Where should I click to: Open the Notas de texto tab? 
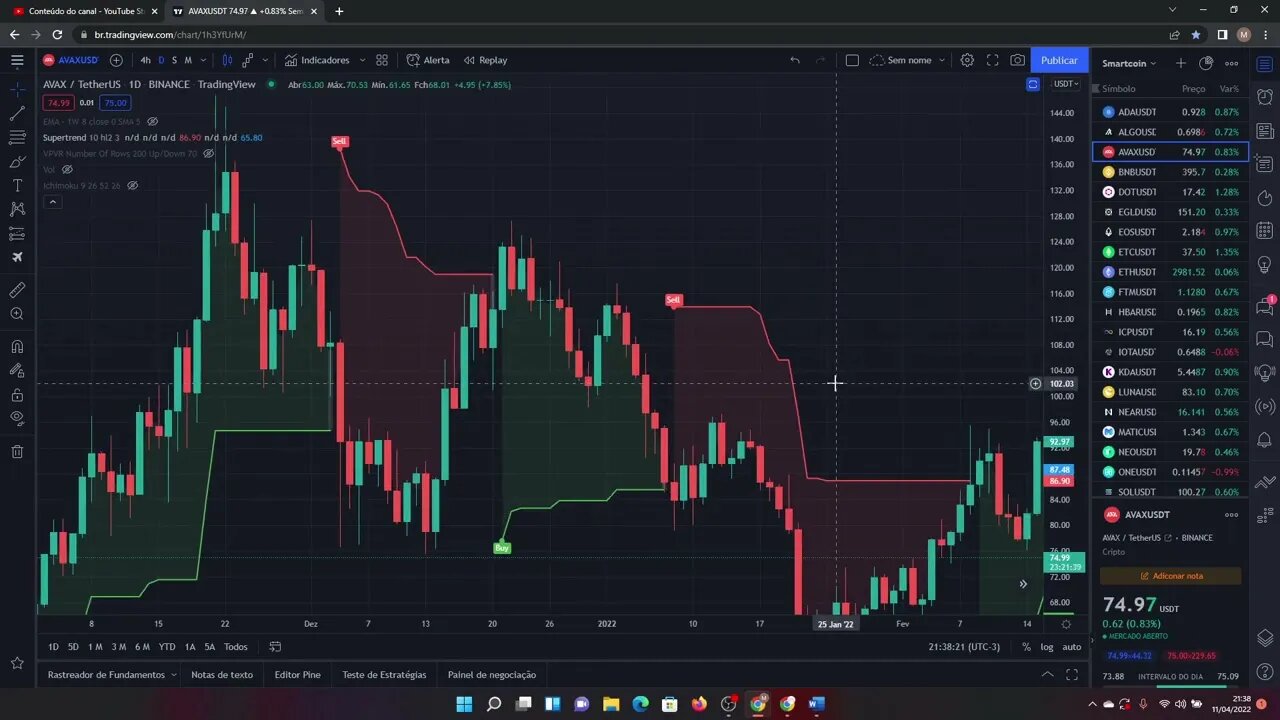click(x=222, y=675)
